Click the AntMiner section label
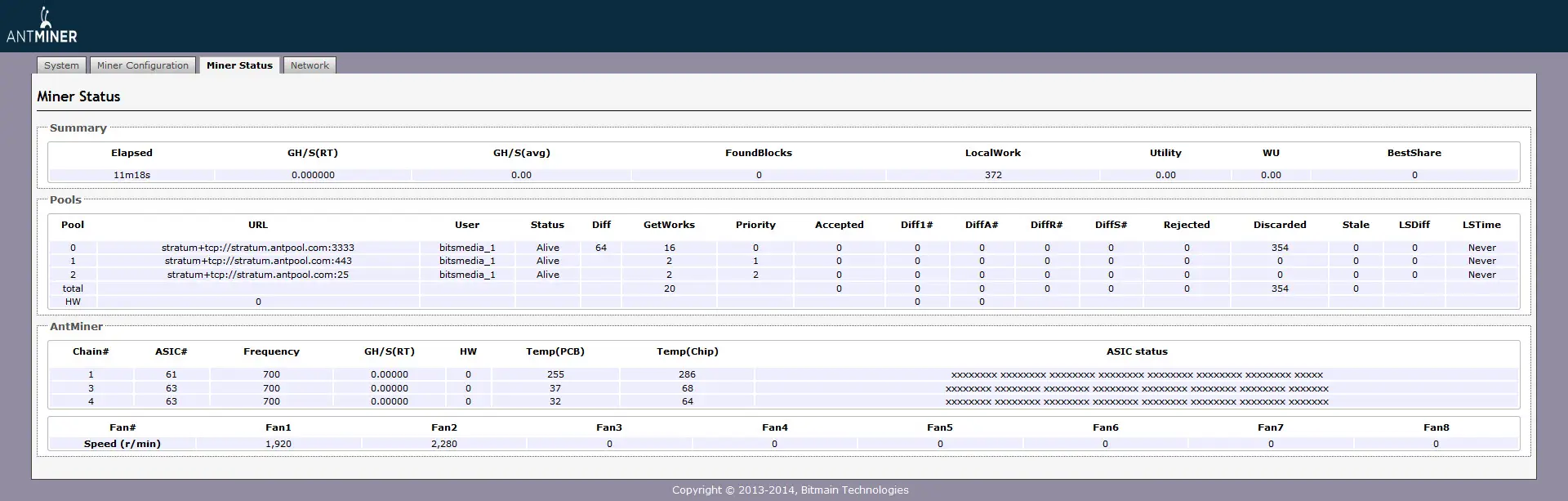The image size is (1568, 501). point(76,327)
